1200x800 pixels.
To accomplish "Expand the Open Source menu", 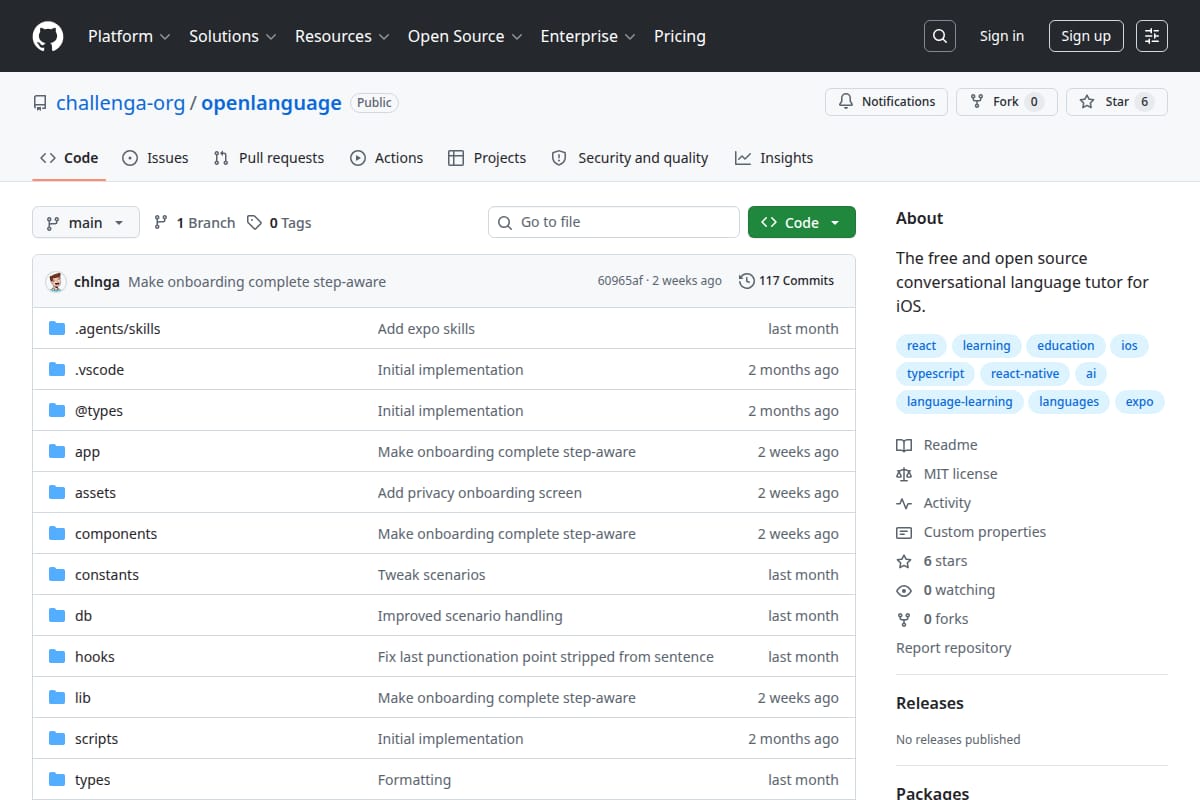I will tap(465, 36).
